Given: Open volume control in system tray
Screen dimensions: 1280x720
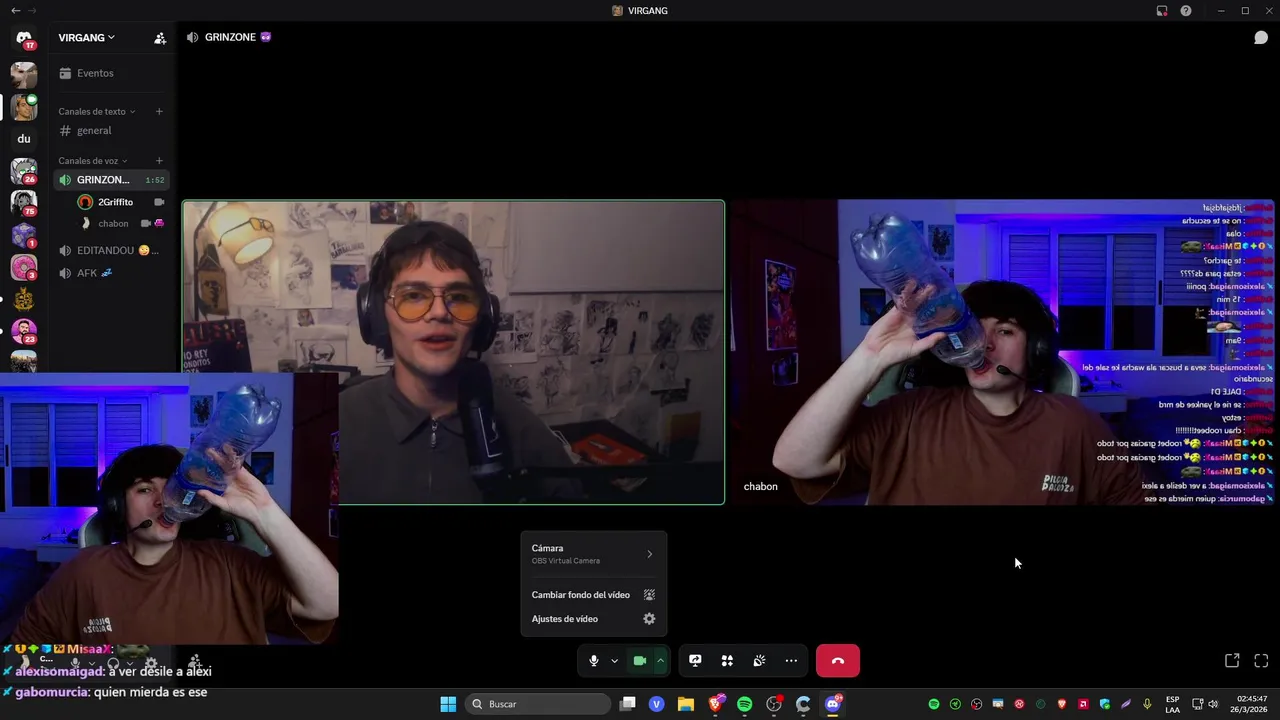Looking at the screenshot, I should 1213,704.
